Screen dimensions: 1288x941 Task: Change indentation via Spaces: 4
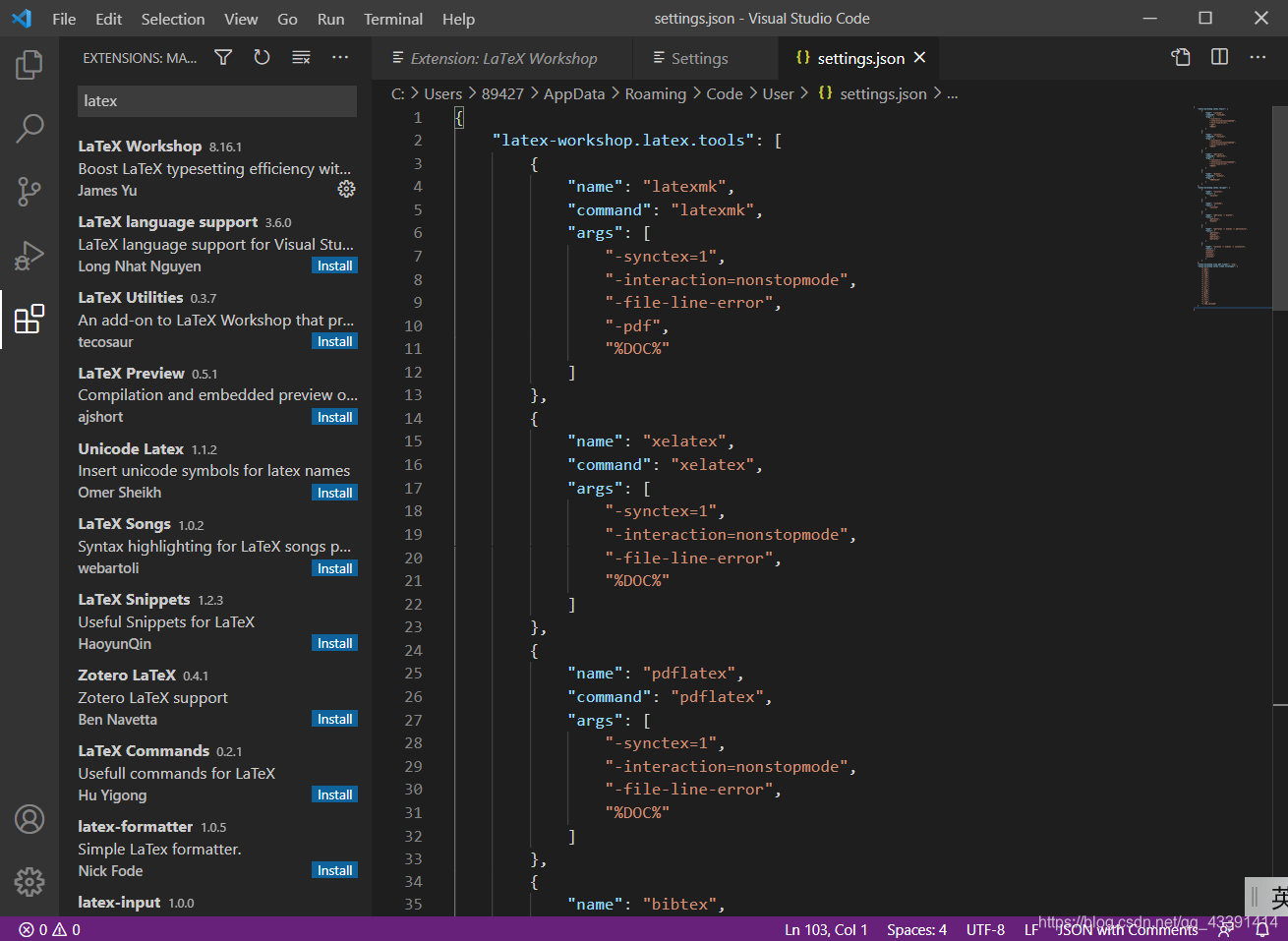point(916,929)
